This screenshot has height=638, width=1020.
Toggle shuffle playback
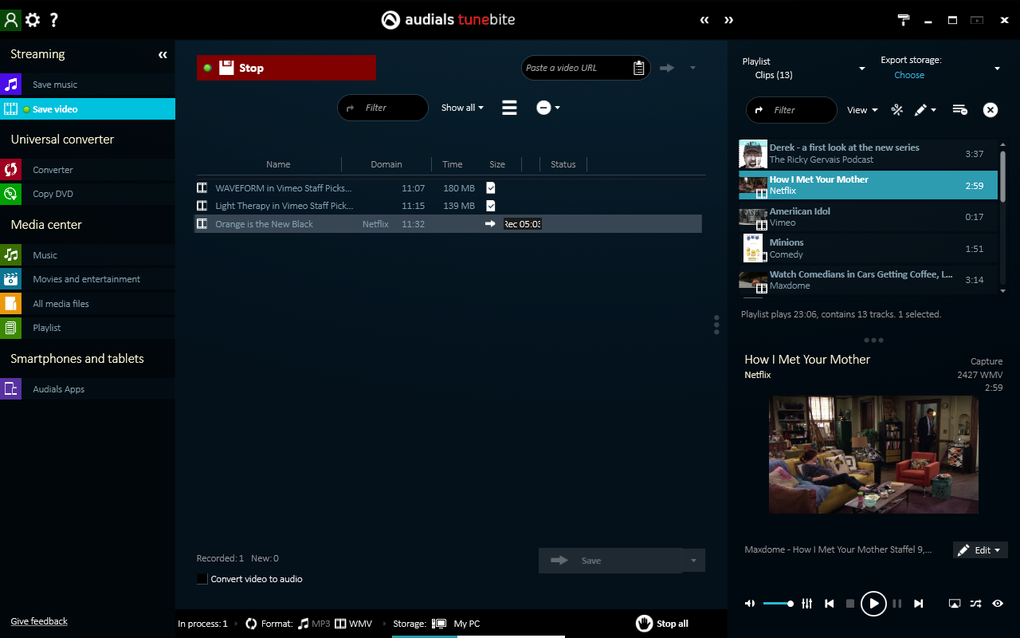coord(976,604)
